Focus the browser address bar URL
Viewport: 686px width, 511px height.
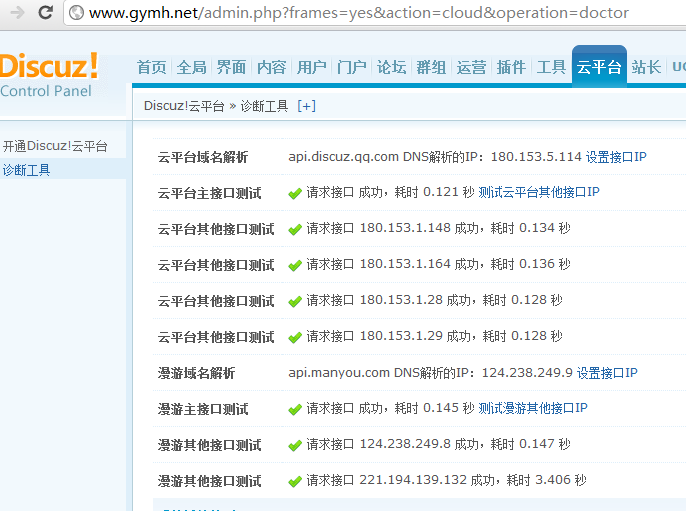(x=359, y=13)
